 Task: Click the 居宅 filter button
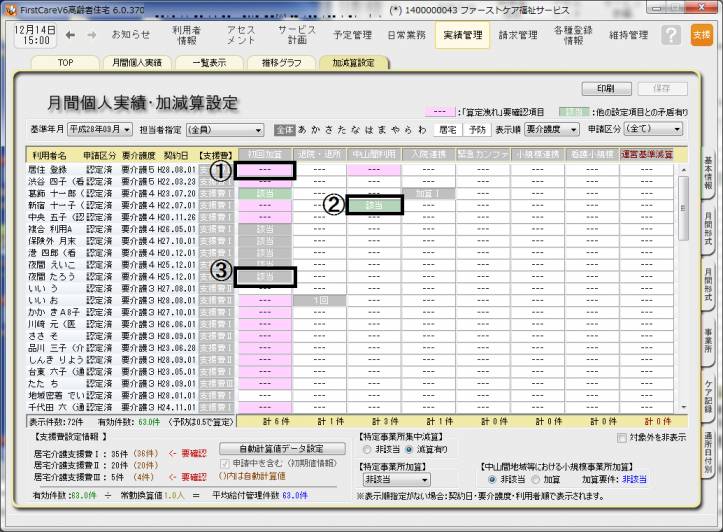(x=448, y=129)
